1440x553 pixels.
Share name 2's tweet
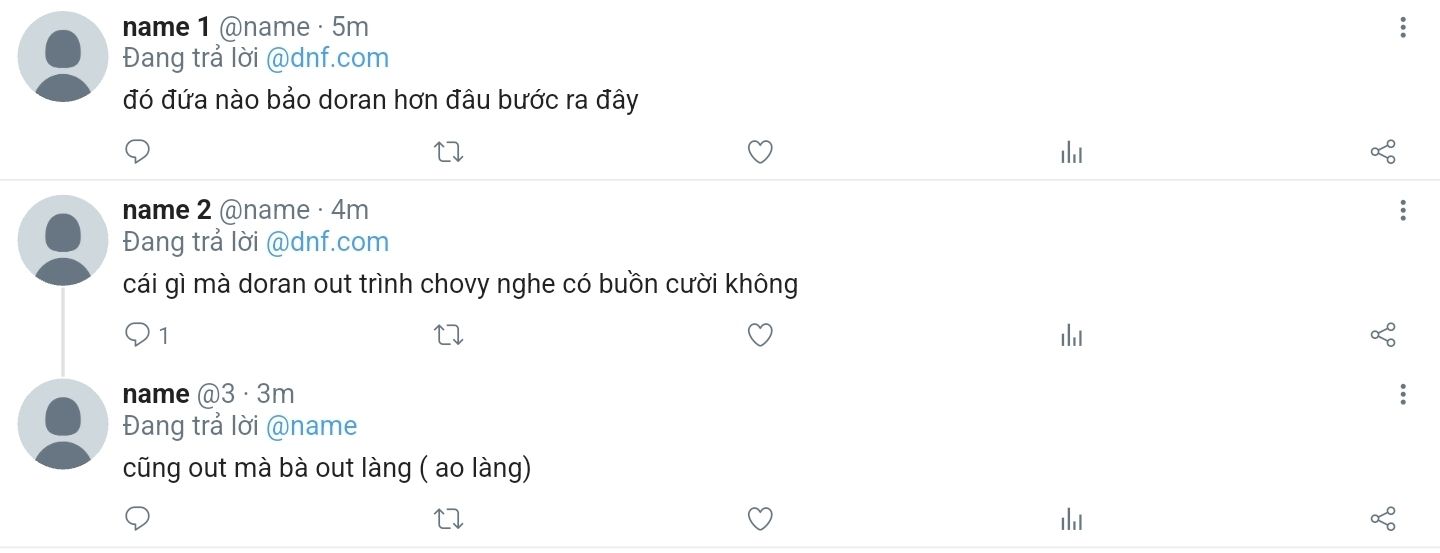pyautogui.click(x=1382, y=335)
